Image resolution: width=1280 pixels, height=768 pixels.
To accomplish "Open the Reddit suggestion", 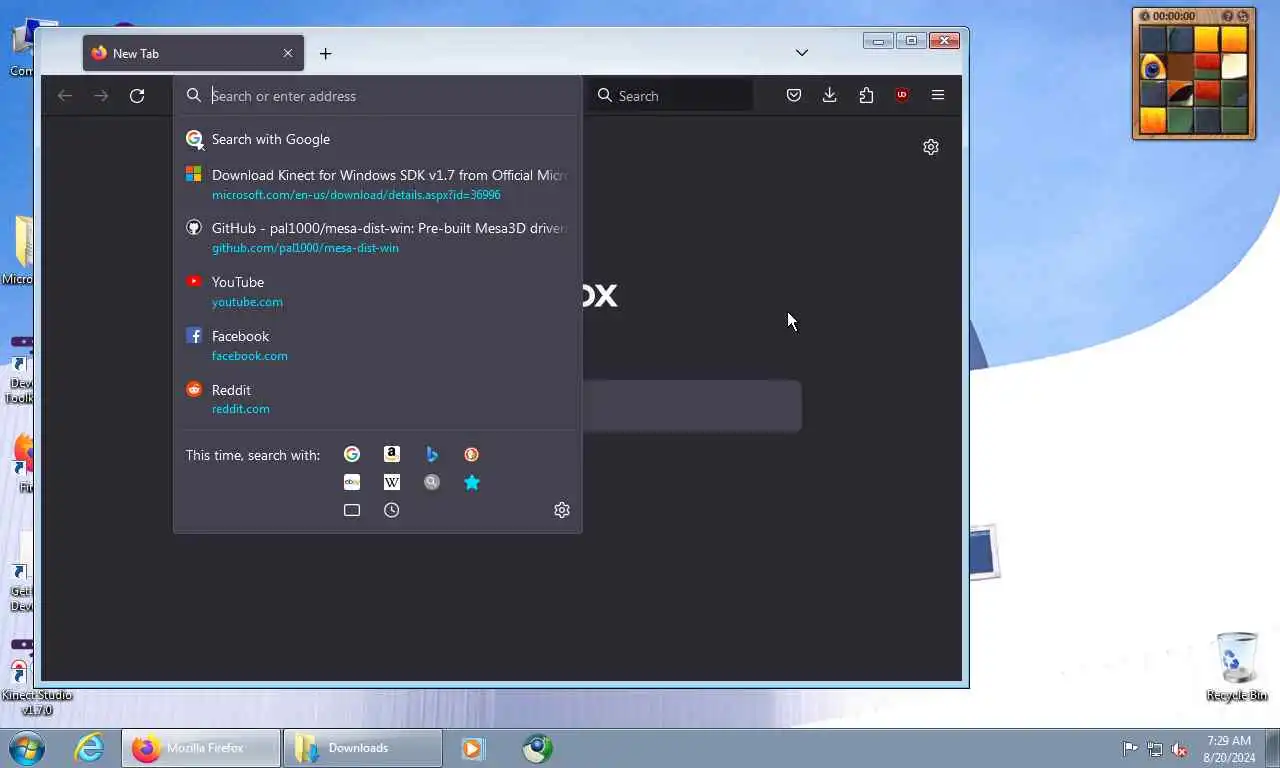I will point(378,398).
